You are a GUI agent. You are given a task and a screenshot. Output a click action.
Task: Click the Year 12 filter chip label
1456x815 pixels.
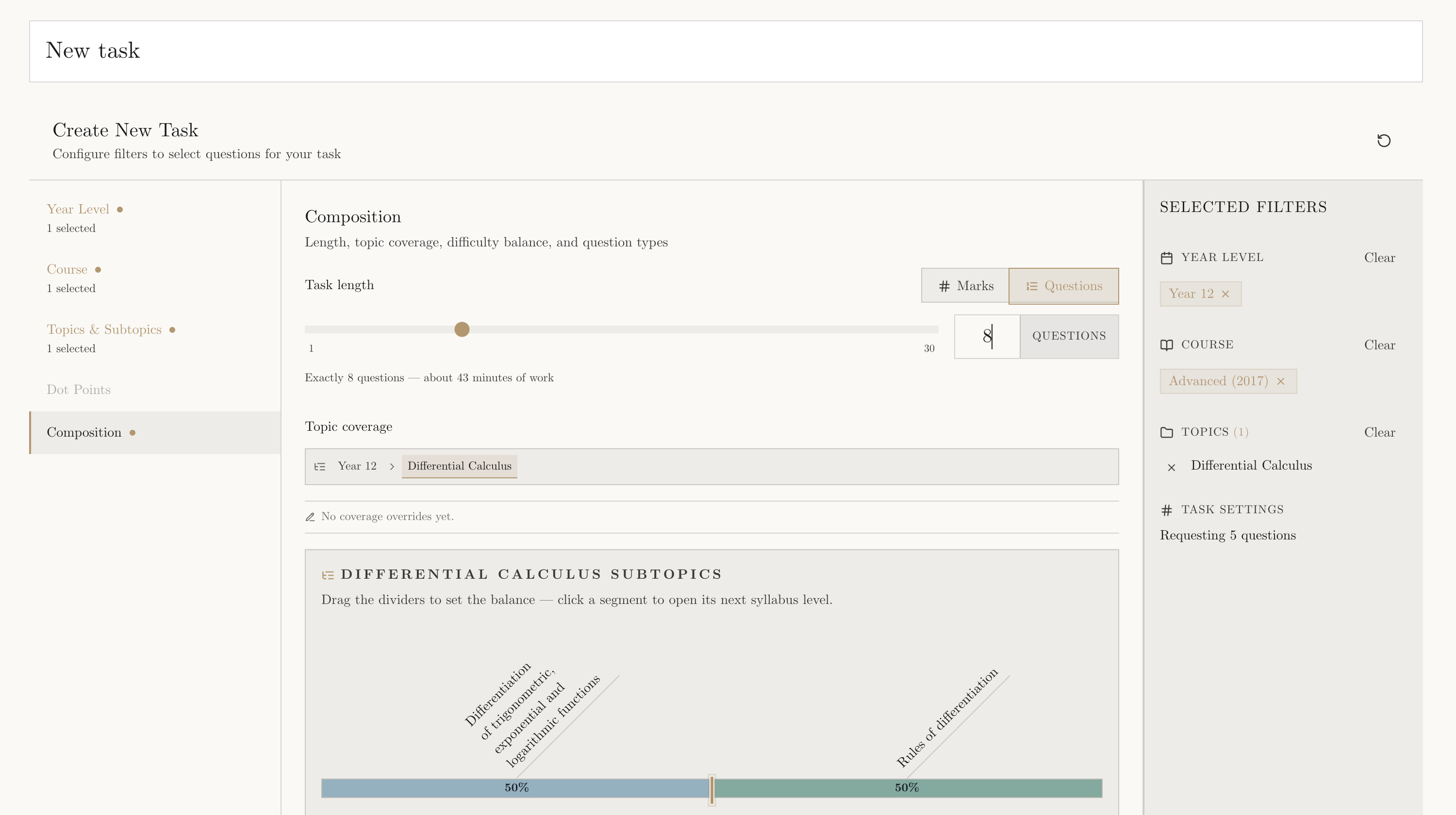pos(1191,294)
